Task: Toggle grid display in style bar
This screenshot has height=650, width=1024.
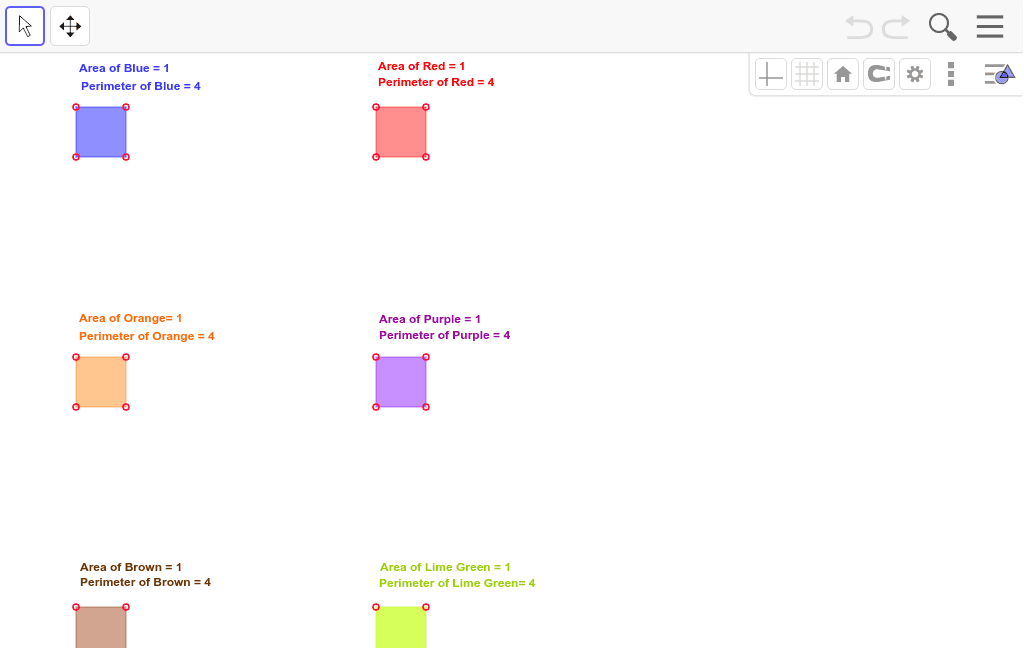Action: (x=807, y=74)
